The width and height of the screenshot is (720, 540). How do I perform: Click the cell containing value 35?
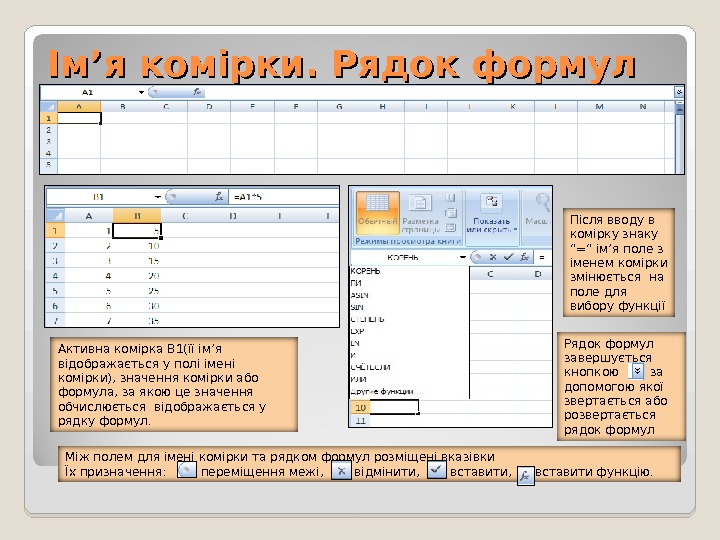[x=137, y=321]
